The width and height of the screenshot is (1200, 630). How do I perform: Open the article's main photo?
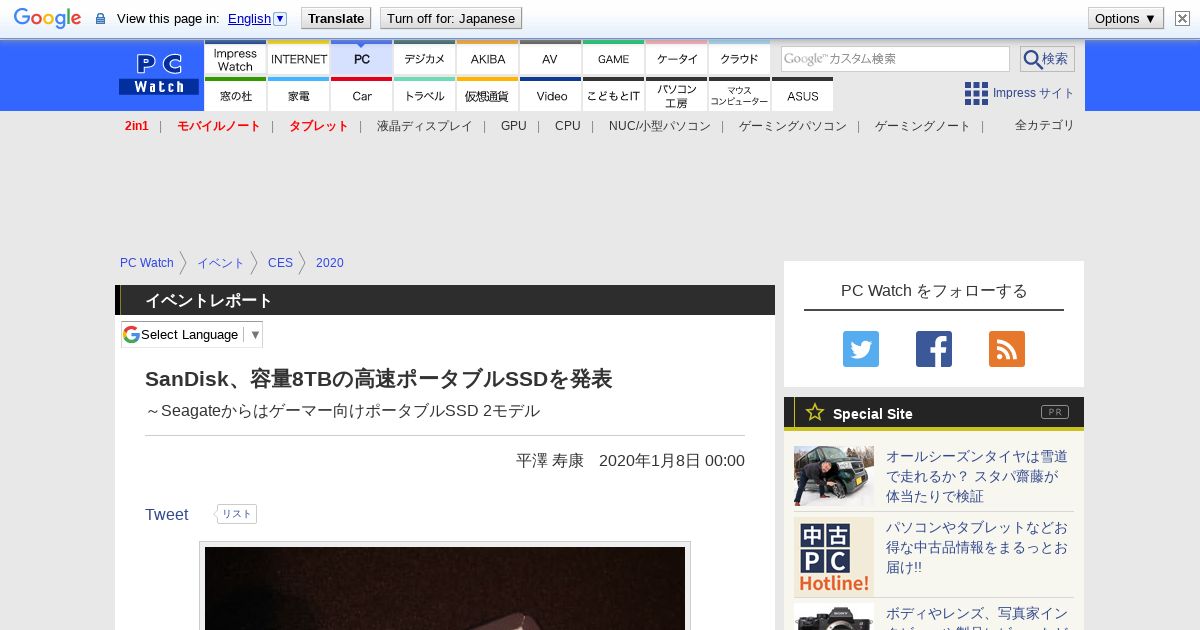tap(445, 588)
